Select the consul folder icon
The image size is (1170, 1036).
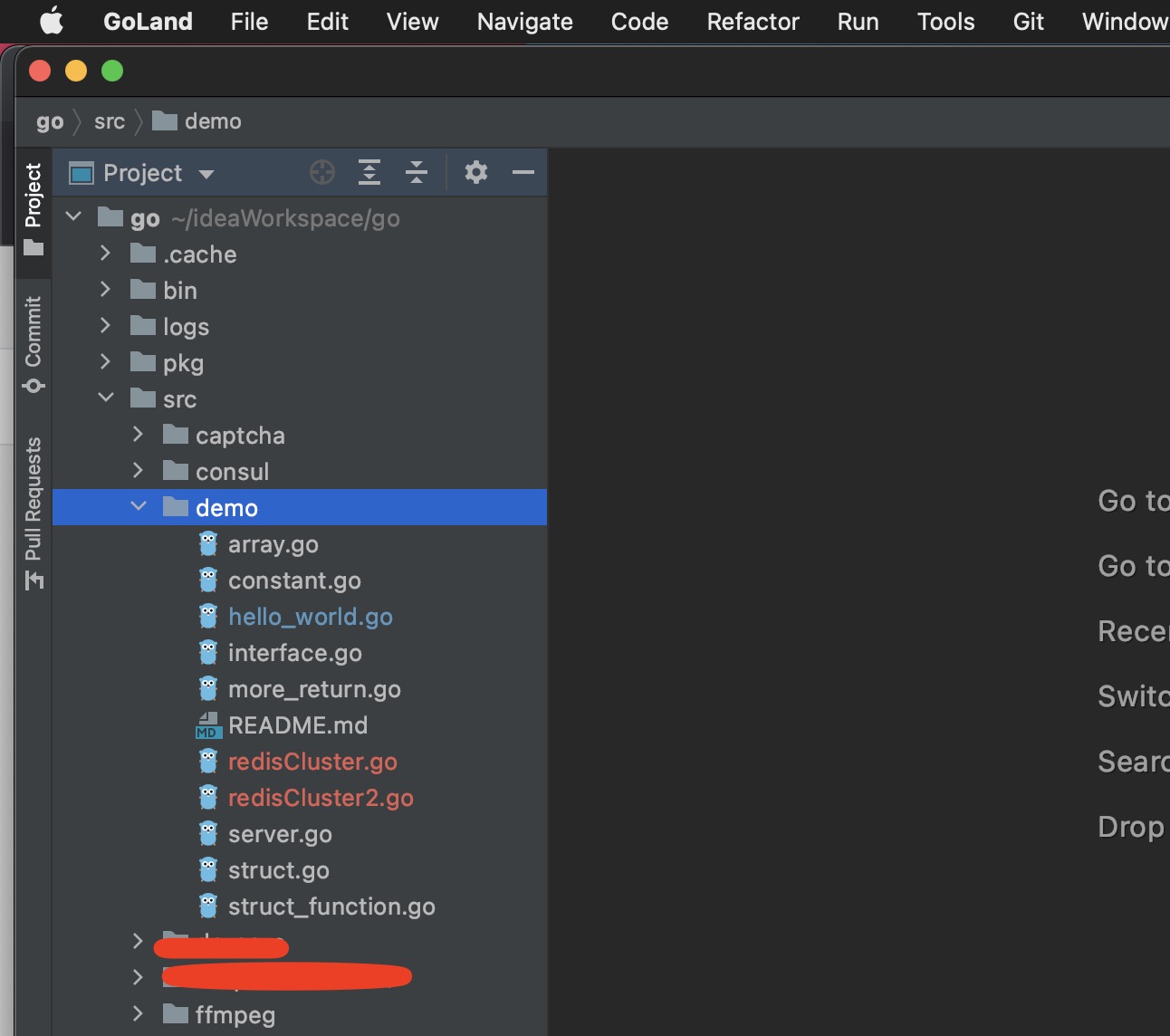point(176,470)
